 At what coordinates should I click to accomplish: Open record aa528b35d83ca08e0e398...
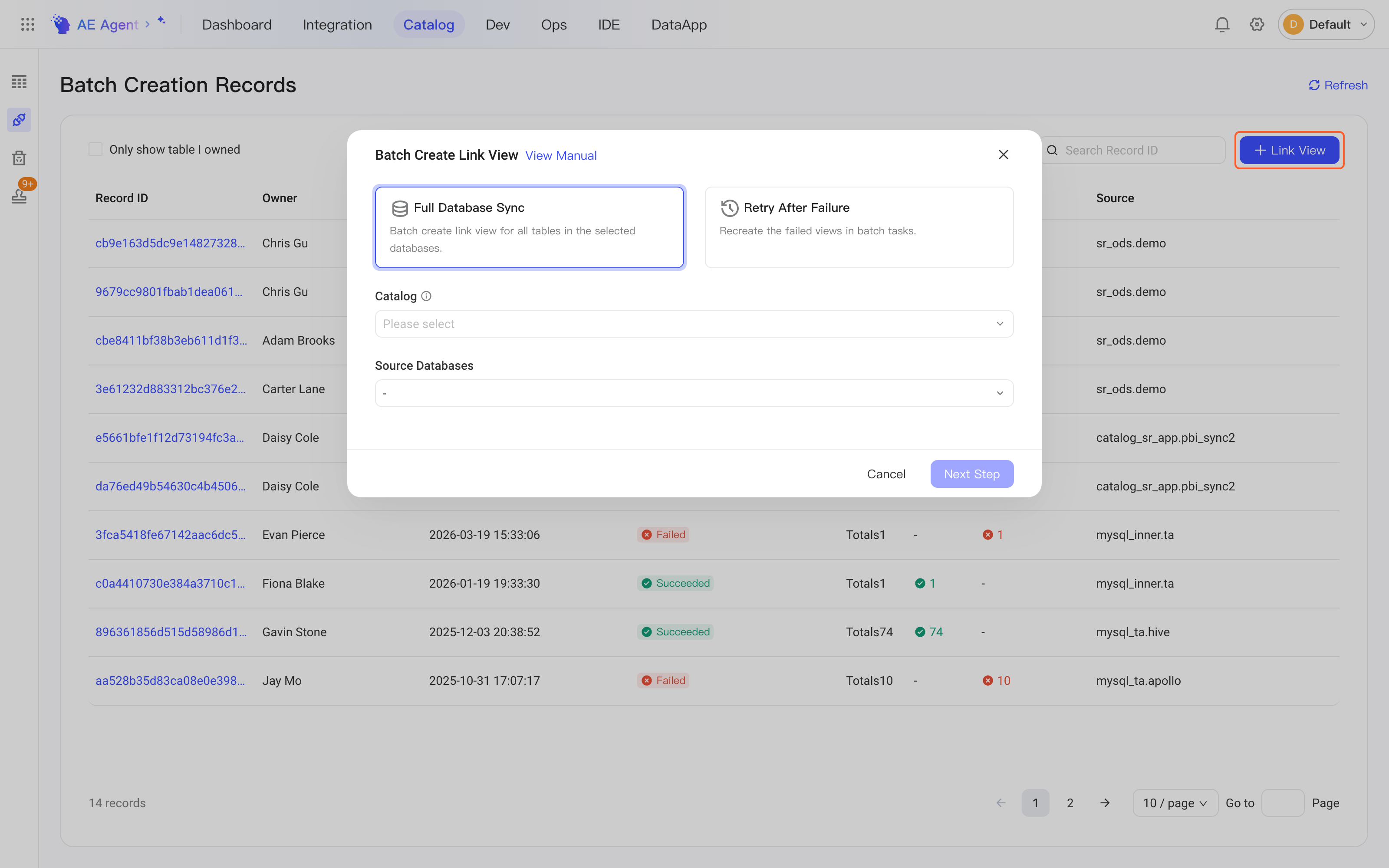tap(170, 680)
